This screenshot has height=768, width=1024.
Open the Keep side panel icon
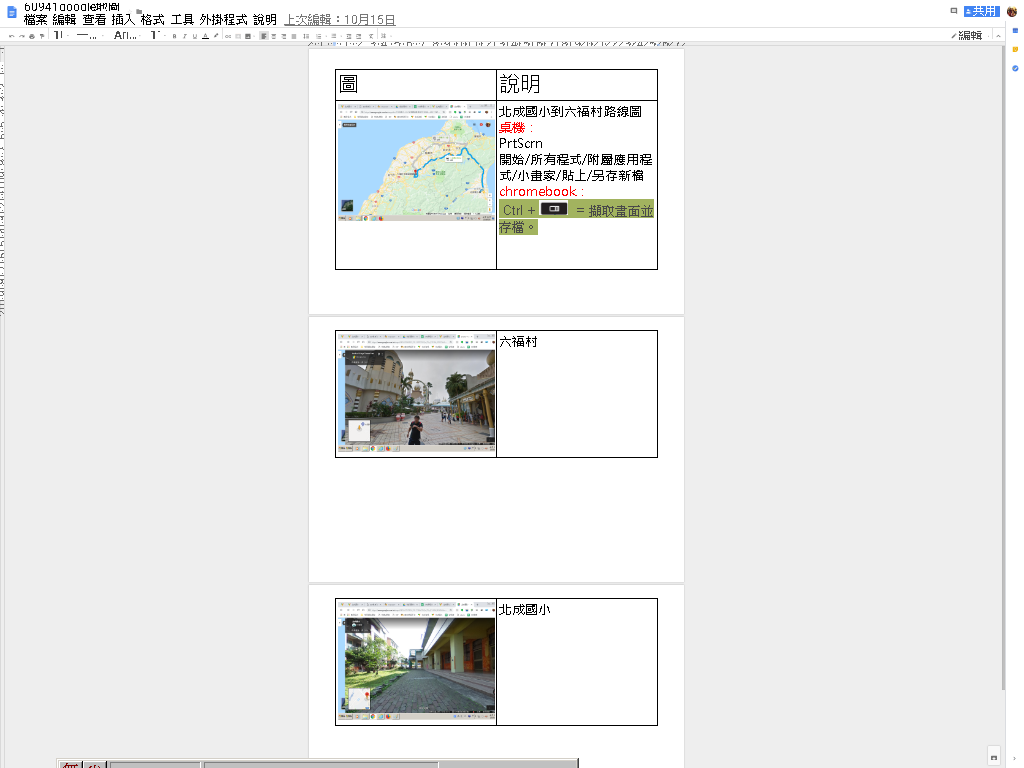(x=1016, y=50)
